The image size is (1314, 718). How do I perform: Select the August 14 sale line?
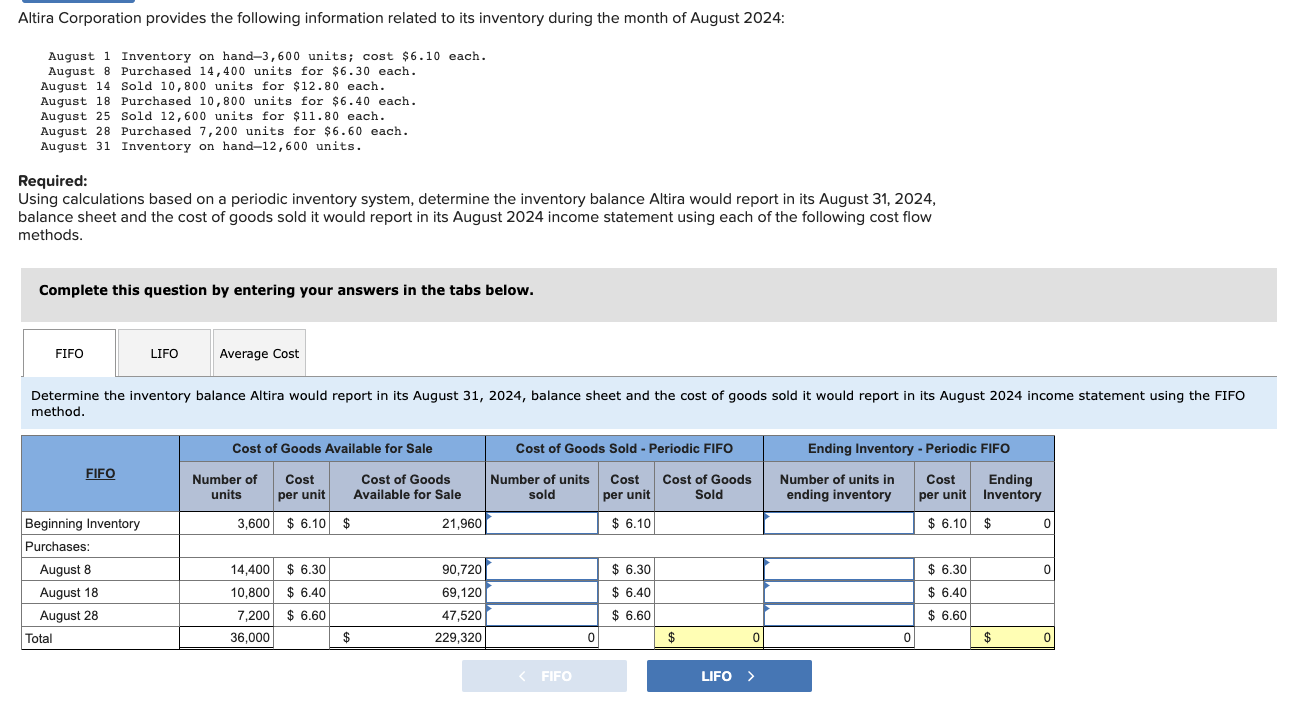pyautogui.click(x=212, y=86)
